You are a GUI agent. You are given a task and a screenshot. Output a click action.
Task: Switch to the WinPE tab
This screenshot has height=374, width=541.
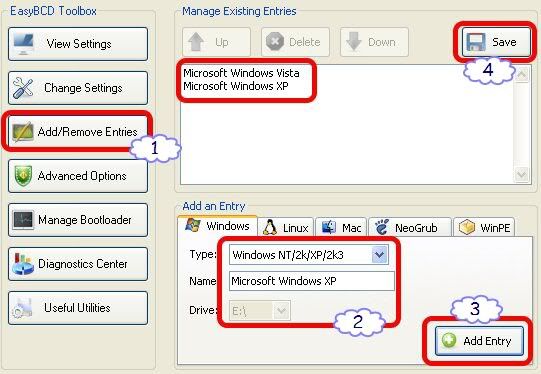[x=484, y=227]
